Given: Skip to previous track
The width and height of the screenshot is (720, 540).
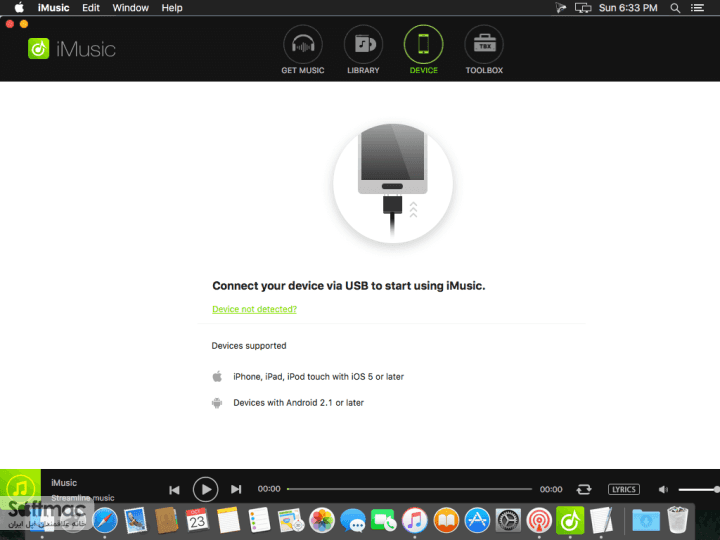Looking at the screenshot, I should pyautogui.click(x=174, y=490).
